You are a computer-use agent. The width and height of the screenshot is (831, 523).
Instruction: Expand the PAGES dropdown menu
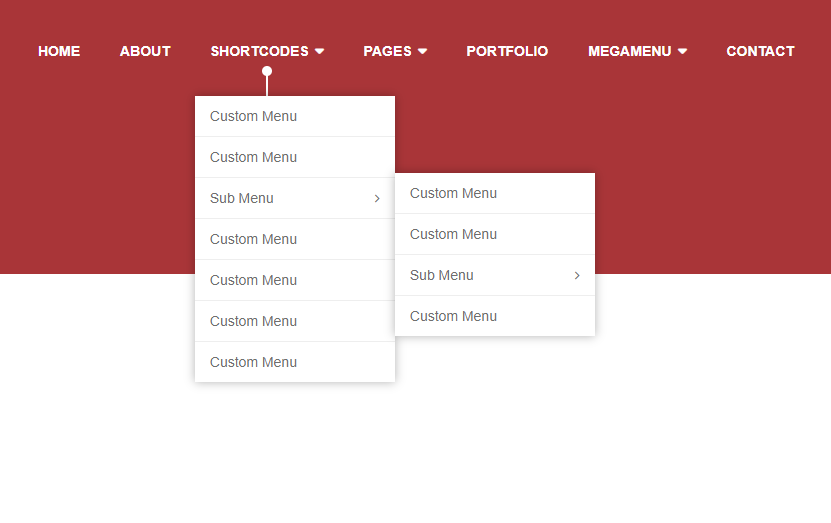[x=395, y=51]
